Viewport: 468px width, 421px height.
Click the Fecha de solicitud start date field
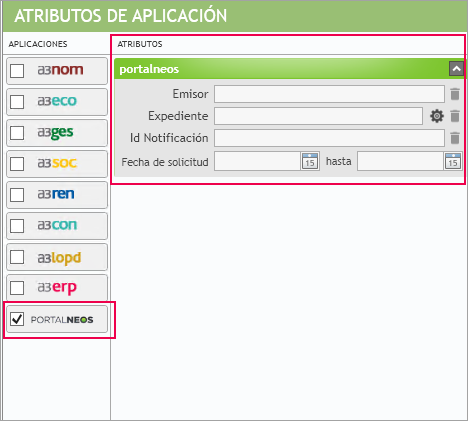[258, 161]
